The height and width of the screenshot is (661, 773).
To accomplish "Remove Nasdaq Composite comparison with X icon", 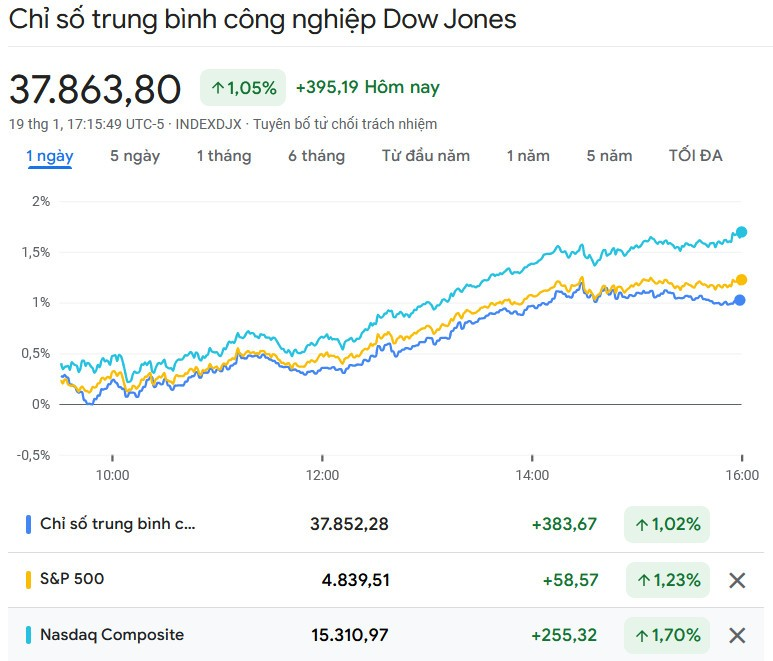I will coord(737,635).
